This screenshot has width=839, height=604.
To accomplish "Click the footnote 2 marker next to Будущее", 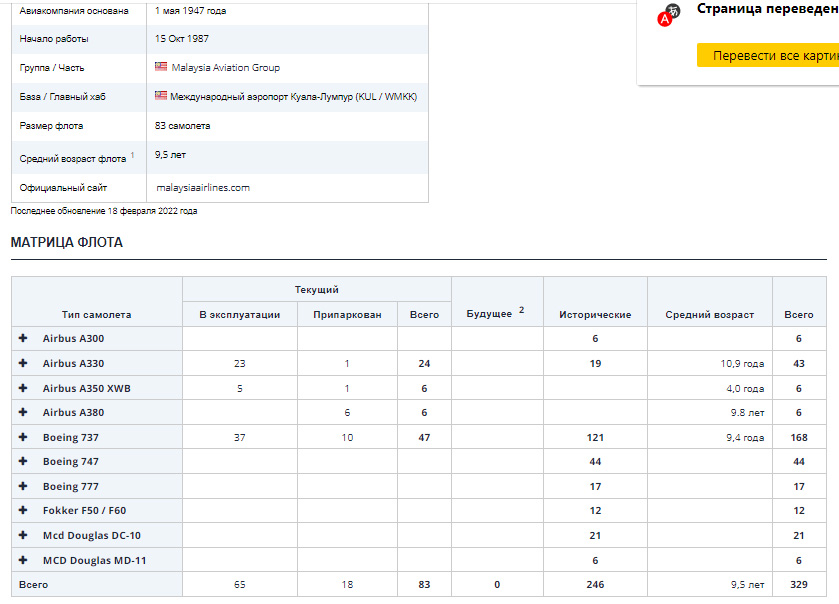I will (x=521, y=310).
